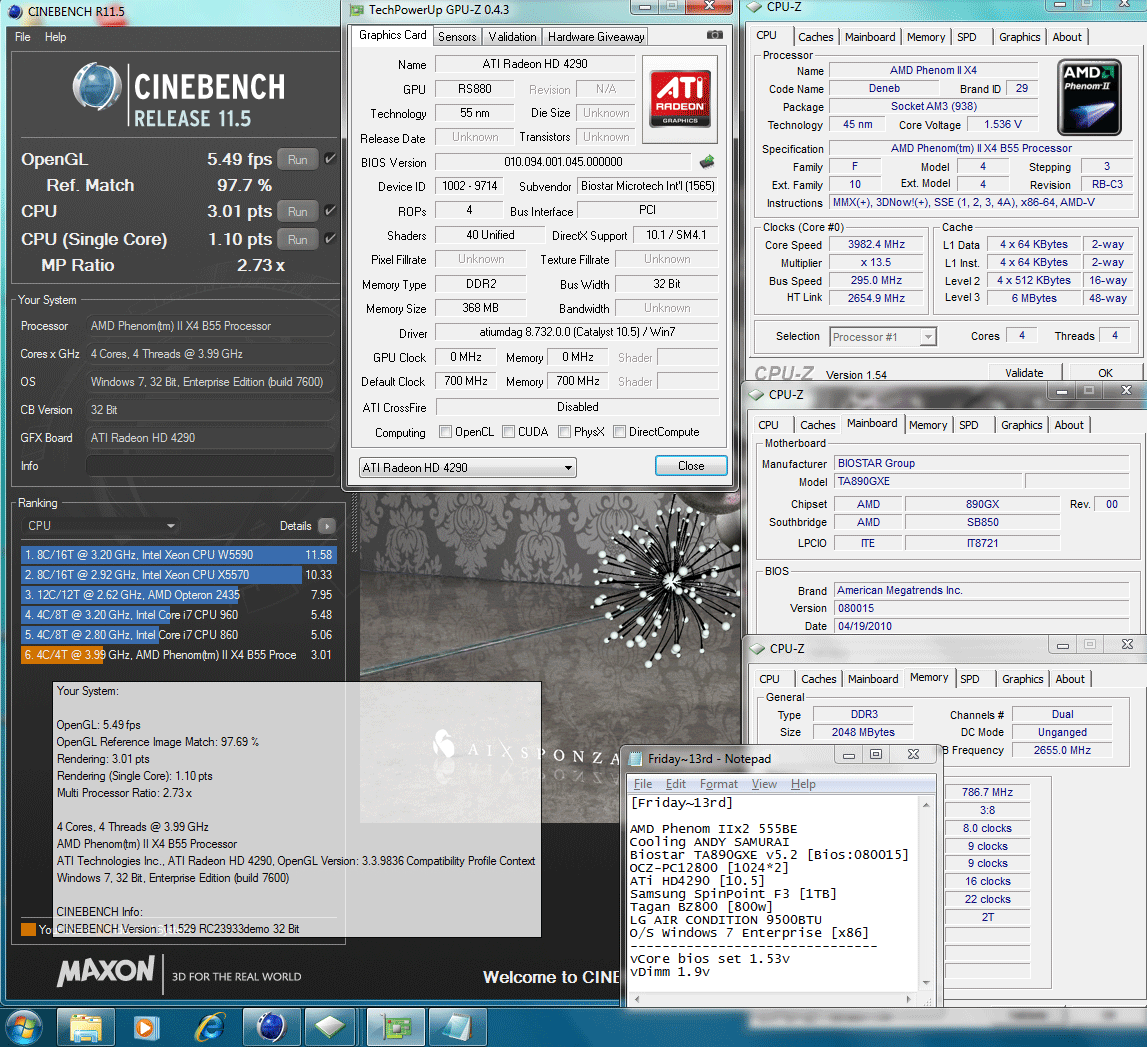The height and width of the screenshot is (1047, 1147).
Task: Click the CINEBENCH Release 11.5 logo sphere
Action: [97, 87]
